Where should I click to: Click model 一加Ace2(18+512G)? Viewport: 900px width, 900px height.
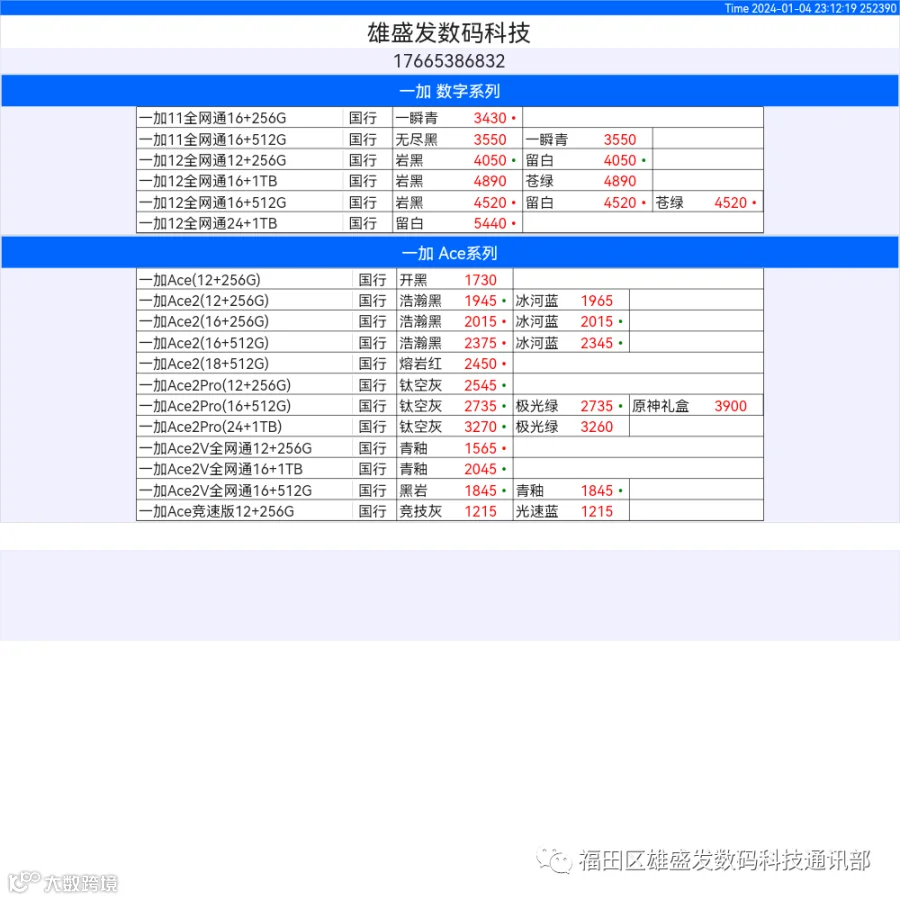(204, 364)
